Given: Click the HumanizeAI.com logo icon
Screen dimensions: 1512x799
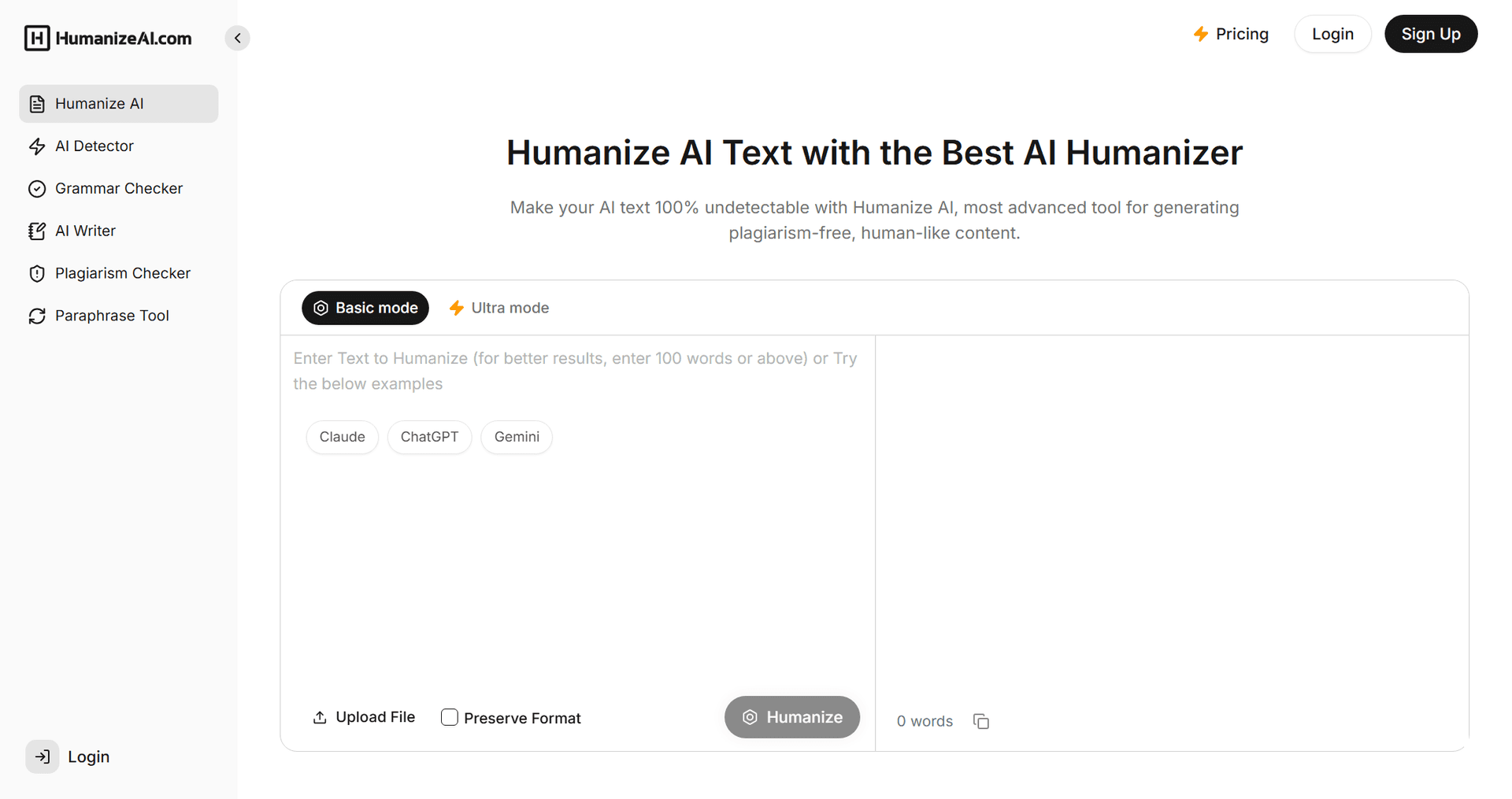Looking at the screenshot, I should (37, 37).
